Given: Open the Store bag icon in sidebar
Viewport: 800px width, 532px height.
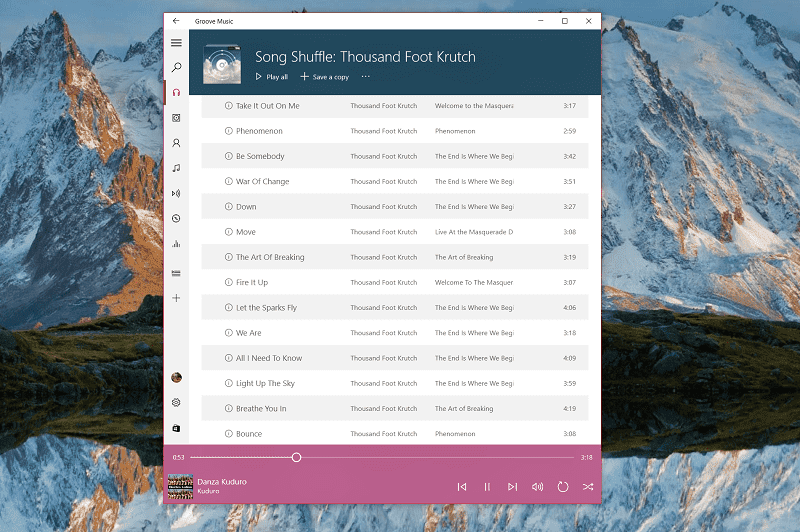Looking at the screenshot, I should 176,428.
